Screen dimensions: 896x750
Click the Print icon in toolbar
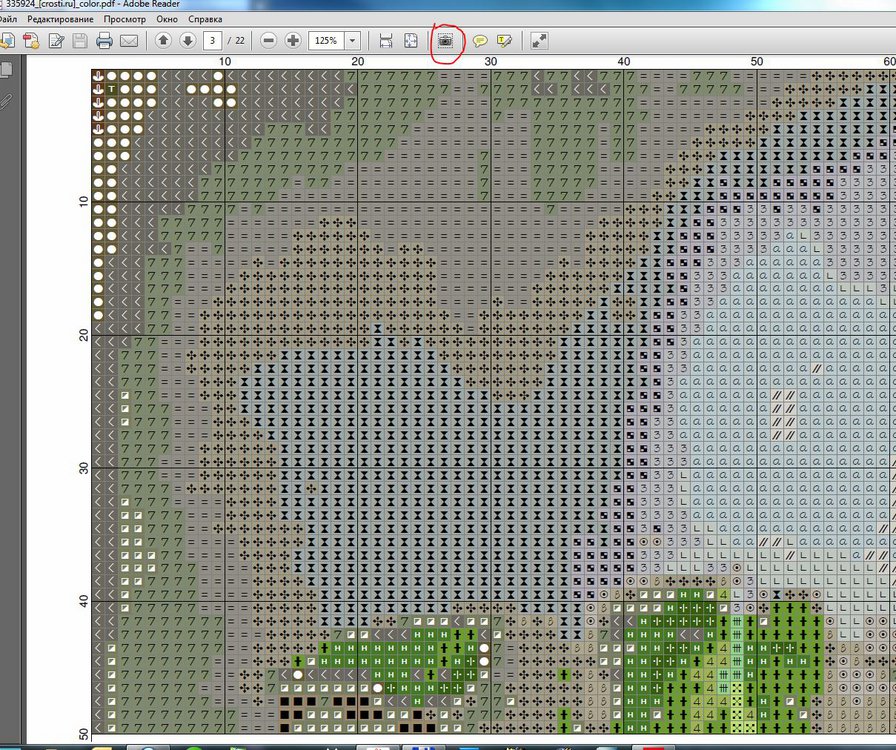coord(104,41)
